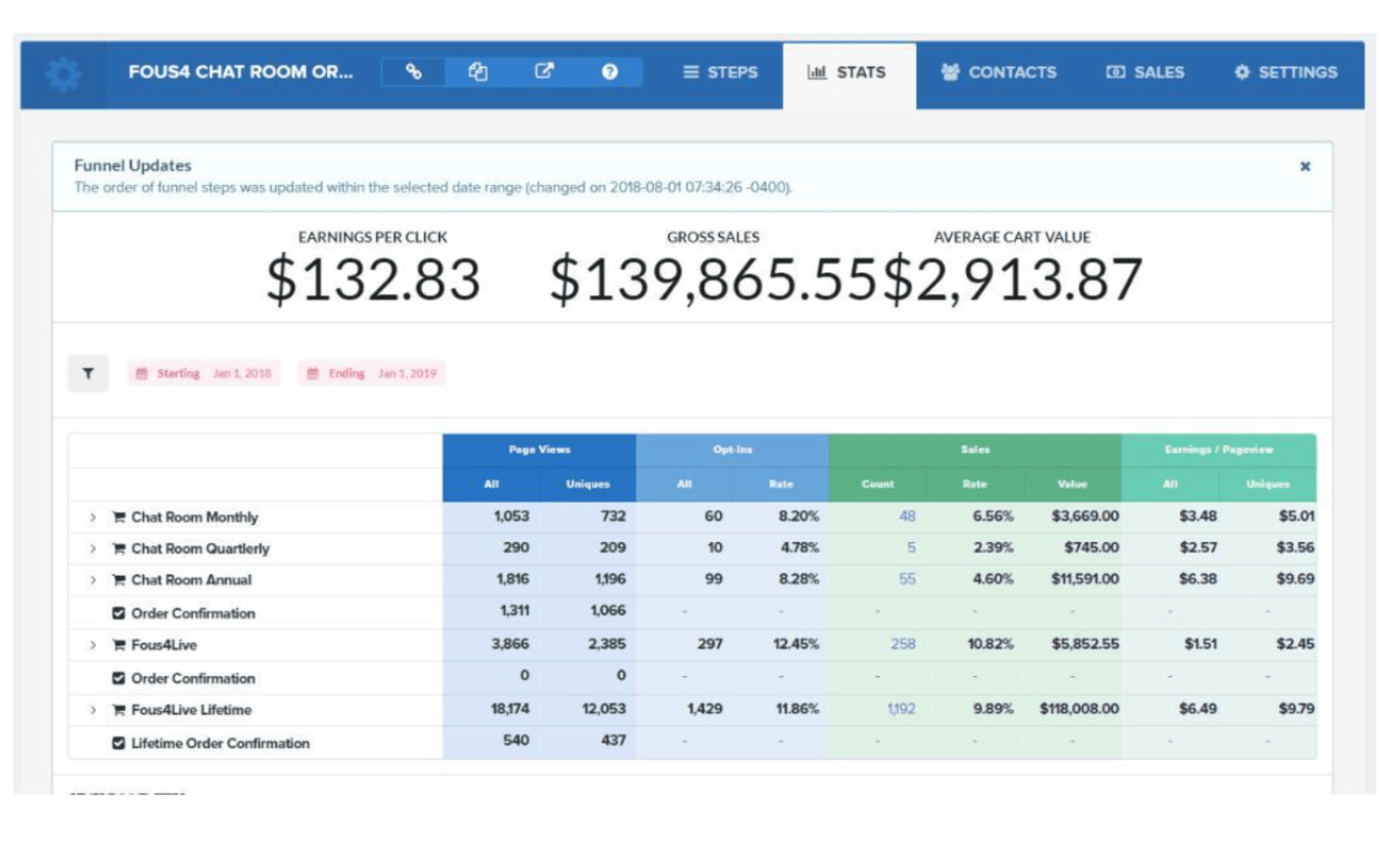This screenshot has width=1380, height=868.
Task: Click the help question mark icon
Action: tap(609, 72)
